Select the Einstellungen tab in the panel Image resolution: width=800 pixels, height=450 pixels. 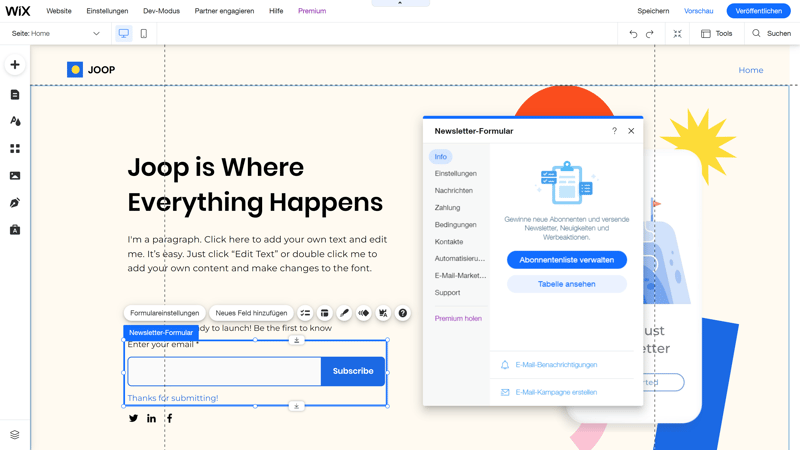[x=456, y=173]
